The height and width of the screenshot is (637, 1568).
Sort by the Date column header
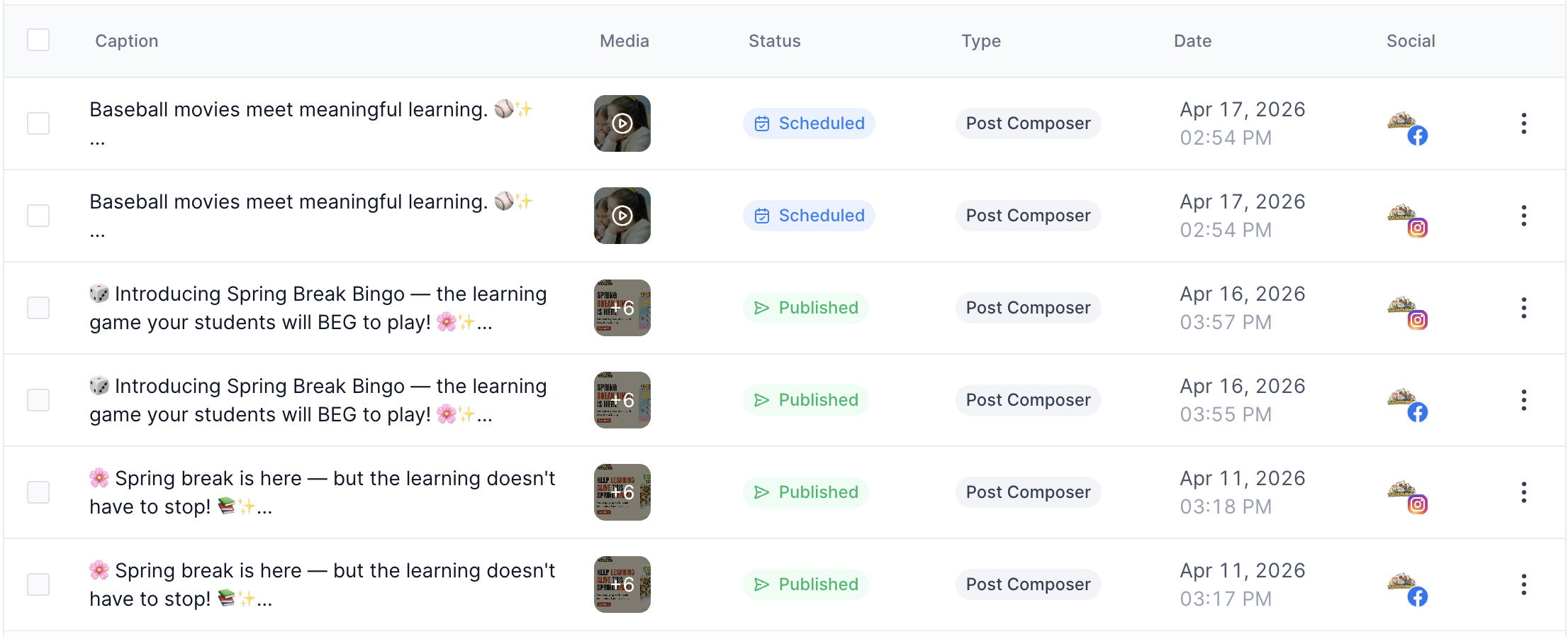point(1192,41)
